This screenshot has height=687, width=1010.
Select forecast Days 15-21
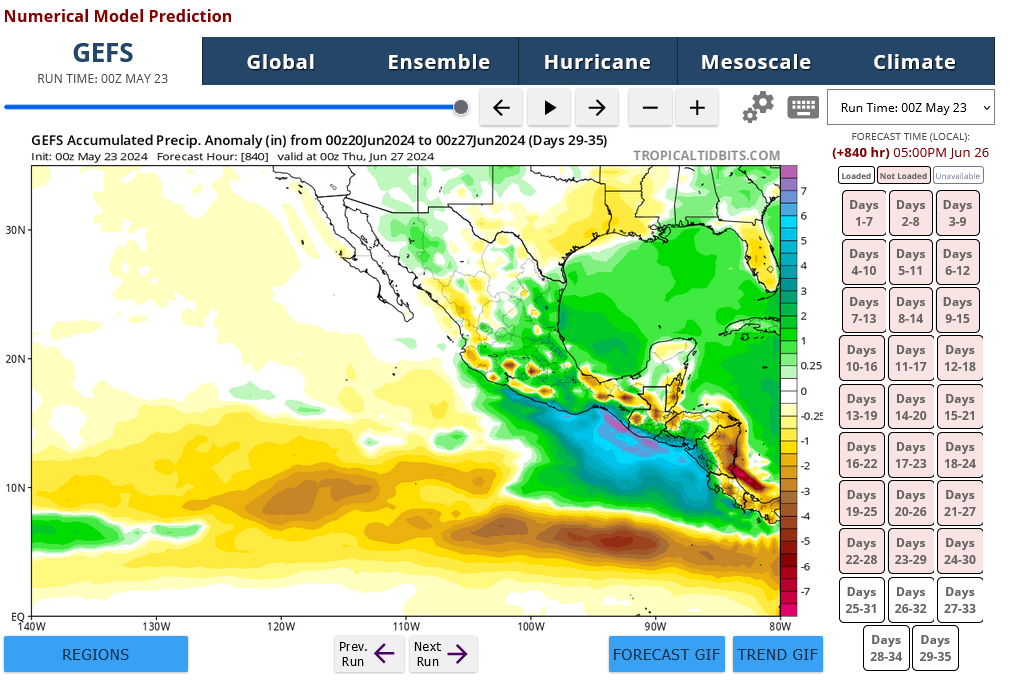coord(960,408)
